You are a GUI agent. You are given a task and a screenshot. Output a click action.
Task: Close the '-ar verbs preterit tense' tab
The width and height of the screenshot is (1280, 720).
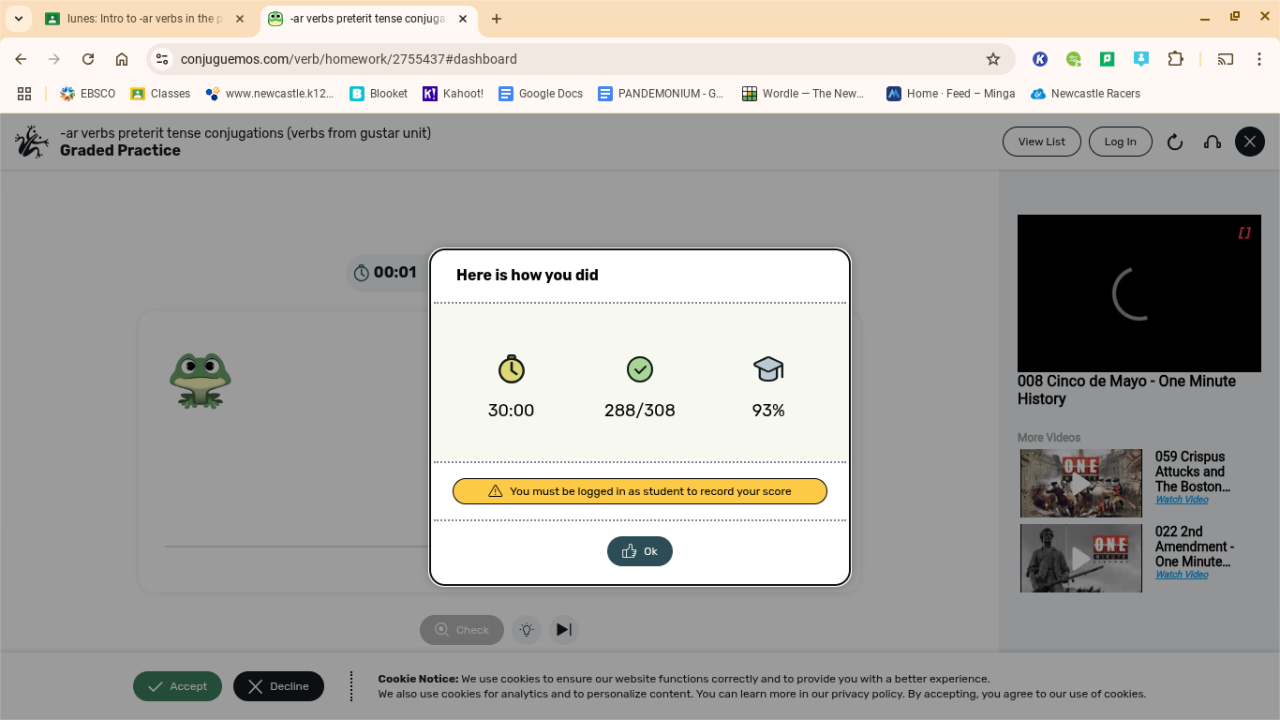click(x=462, y=19)
